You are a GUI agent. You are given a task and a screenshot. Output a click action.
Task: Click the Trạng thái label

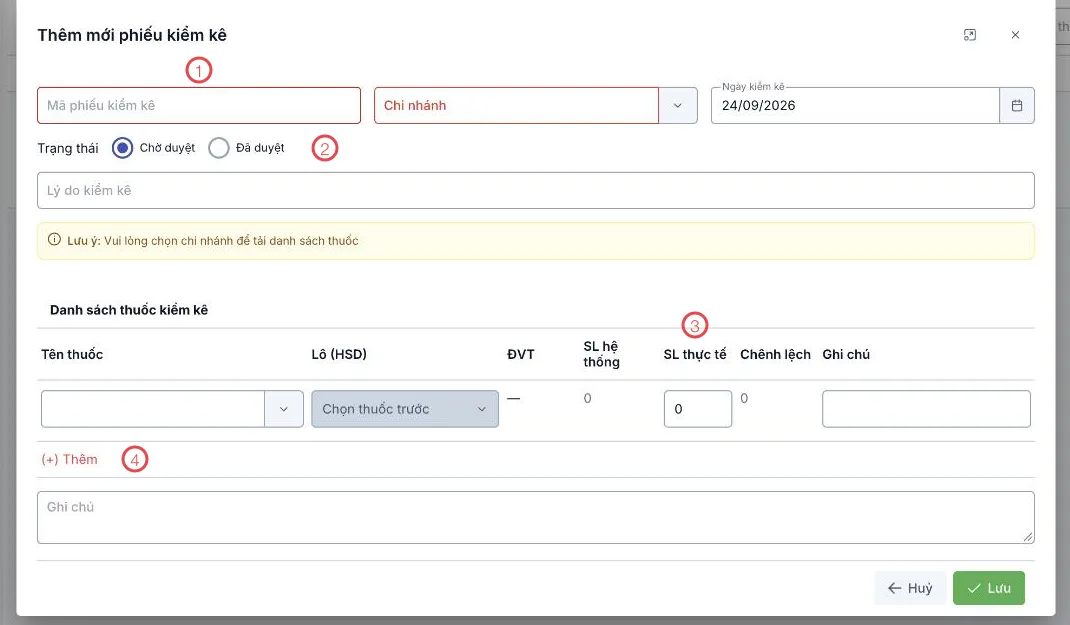tap(68, 148)
